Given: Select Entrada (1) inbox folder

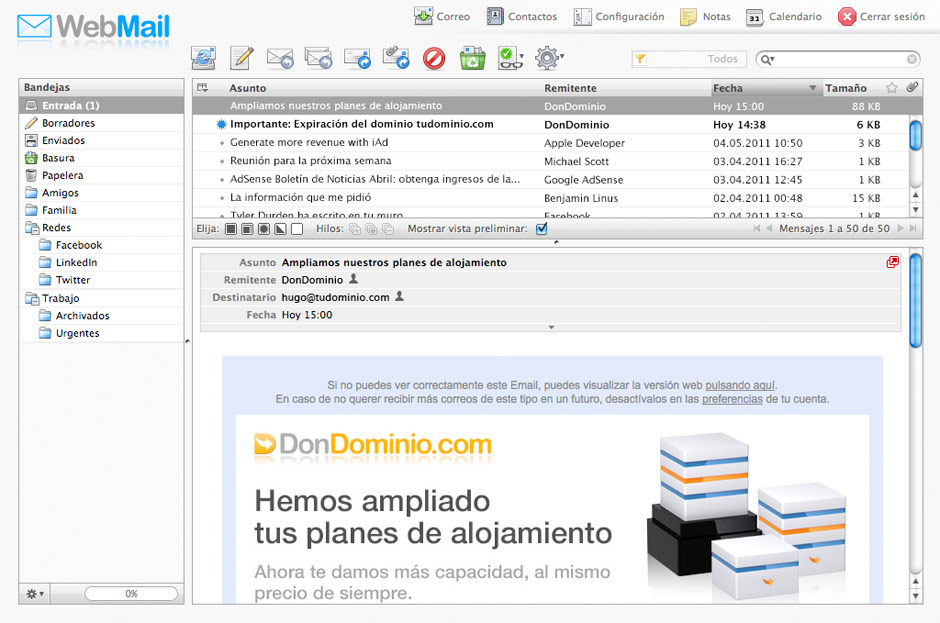Looking at the screenshot, I should click(x=101, y=106).
